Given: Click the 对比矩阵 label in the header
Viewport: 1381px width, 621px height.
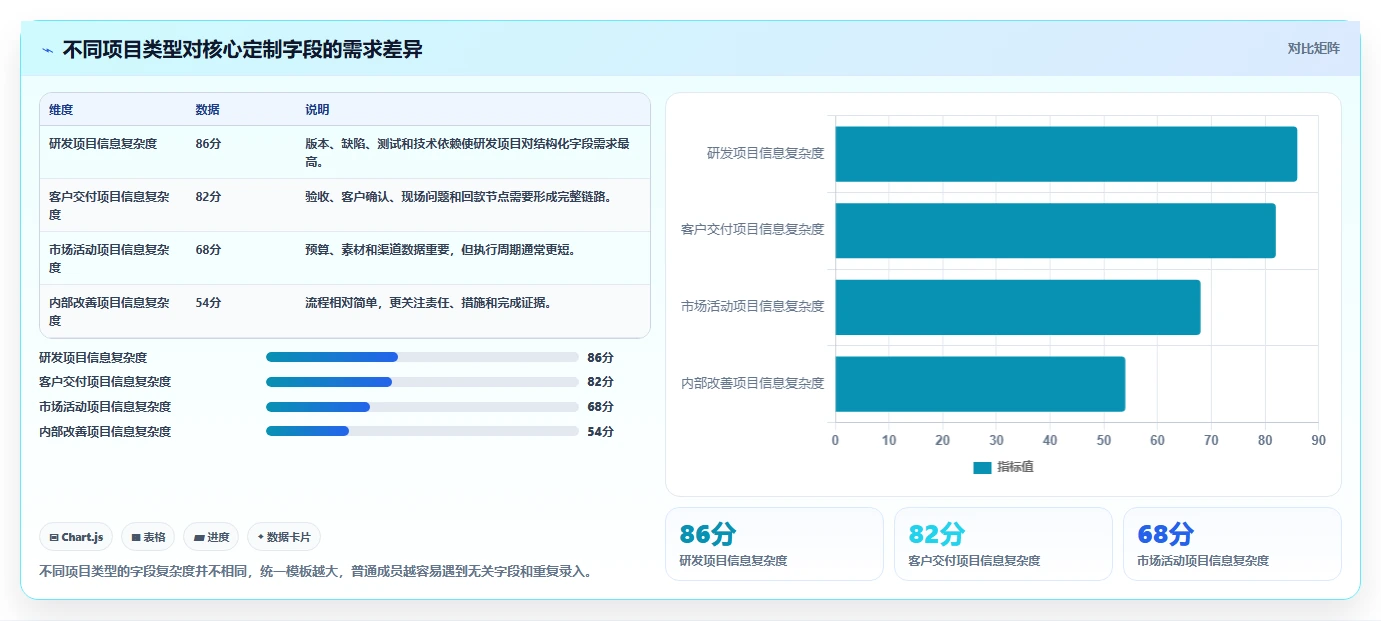Looking at the screenshot, I should tap(1313, 48).
